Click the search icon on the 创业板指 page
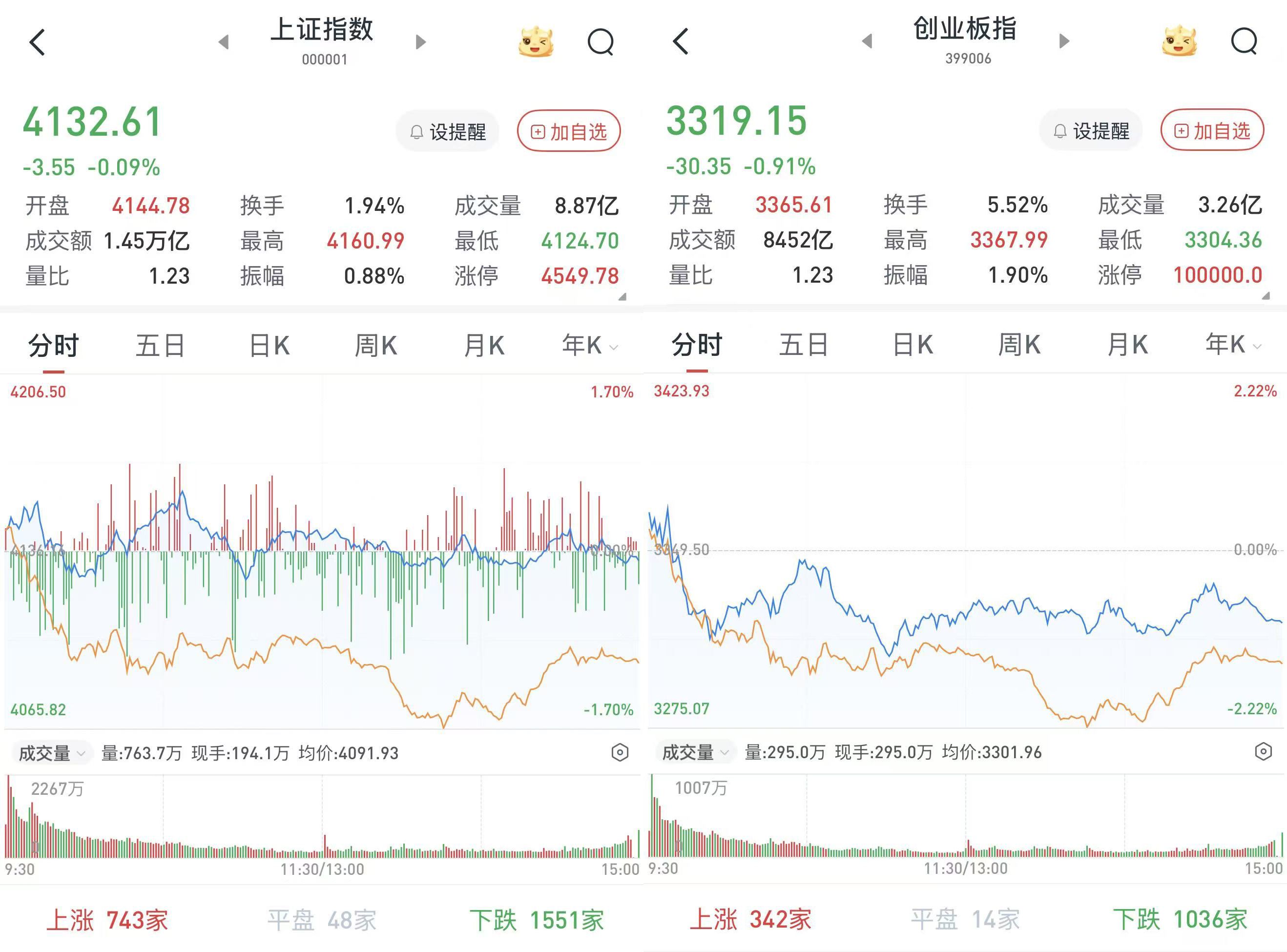 click(x=1245, y=41)
